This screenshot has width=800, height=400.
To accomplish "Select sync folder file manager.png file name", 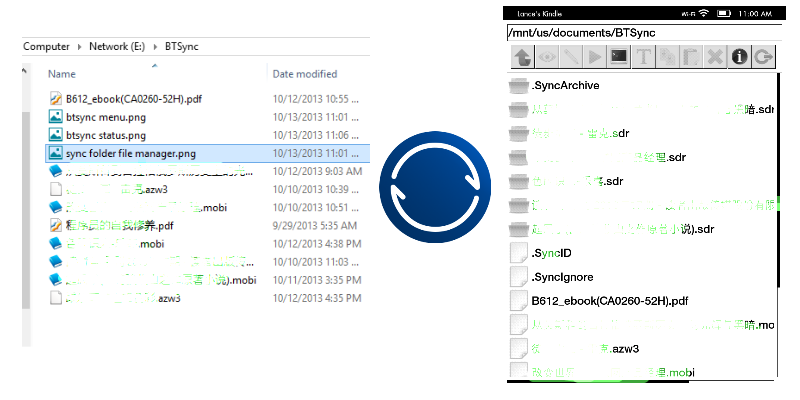I will click(131, 153).
